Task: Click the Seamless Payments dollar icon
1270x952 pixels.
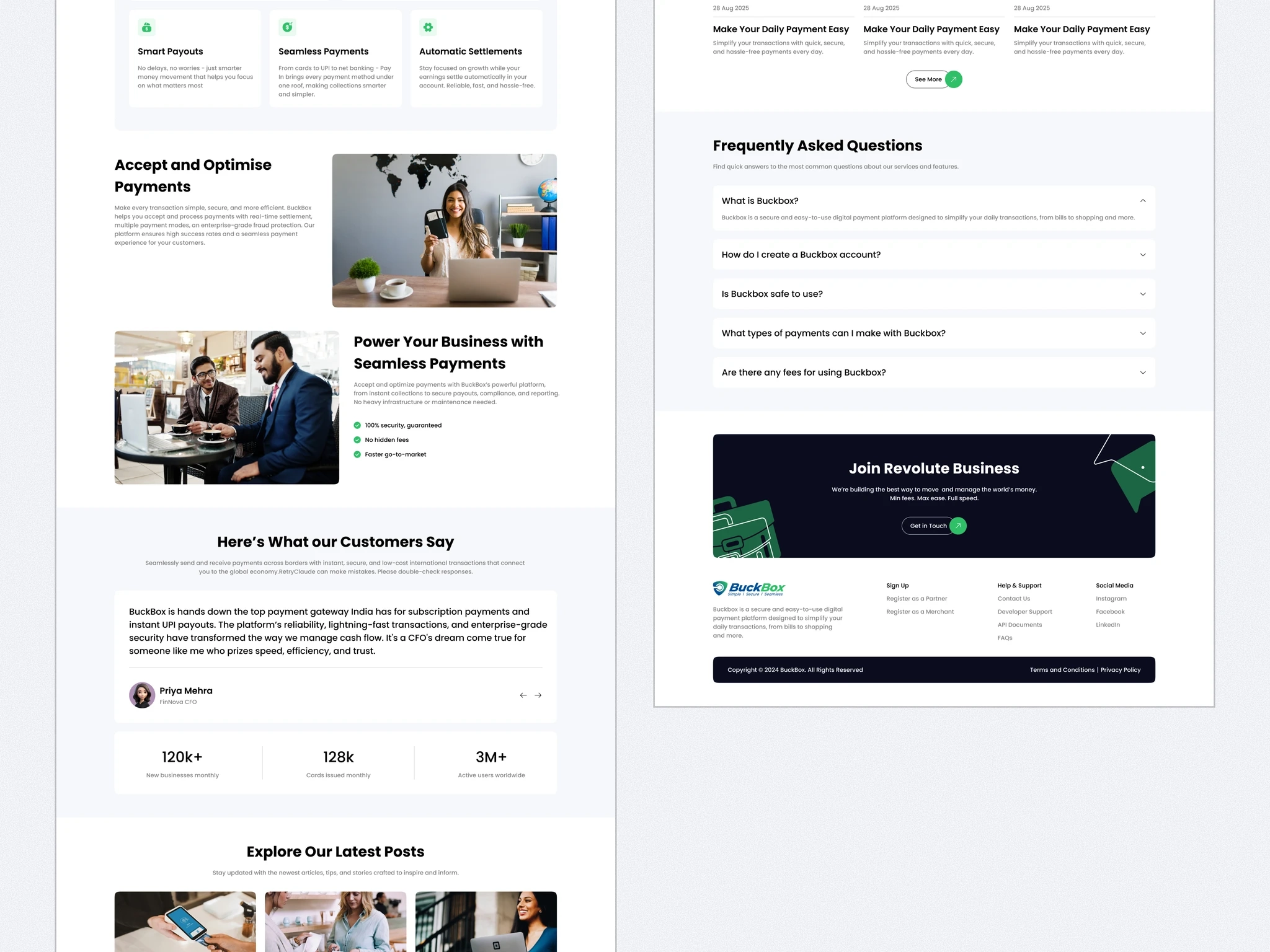Action: tap(287, 27)
